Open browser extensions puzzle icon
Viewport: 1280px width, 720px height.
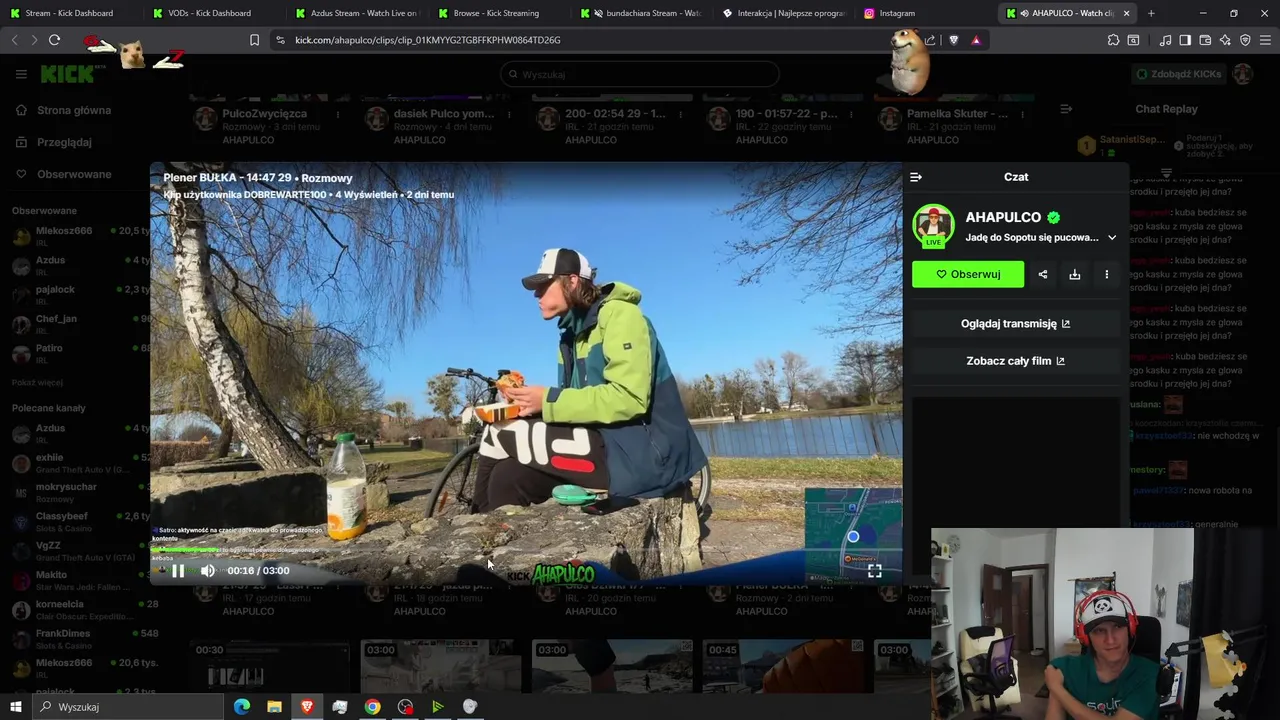coord(1113,40)
